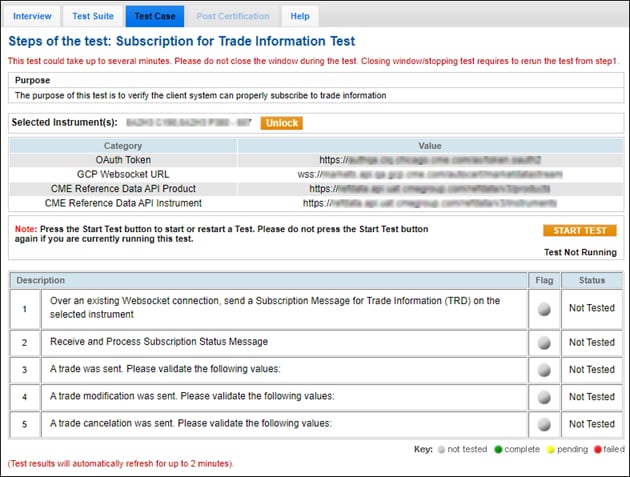This screenshot has width=630, height=477.
Task: Click the flag circle for step 4
Action: [544, 396]
